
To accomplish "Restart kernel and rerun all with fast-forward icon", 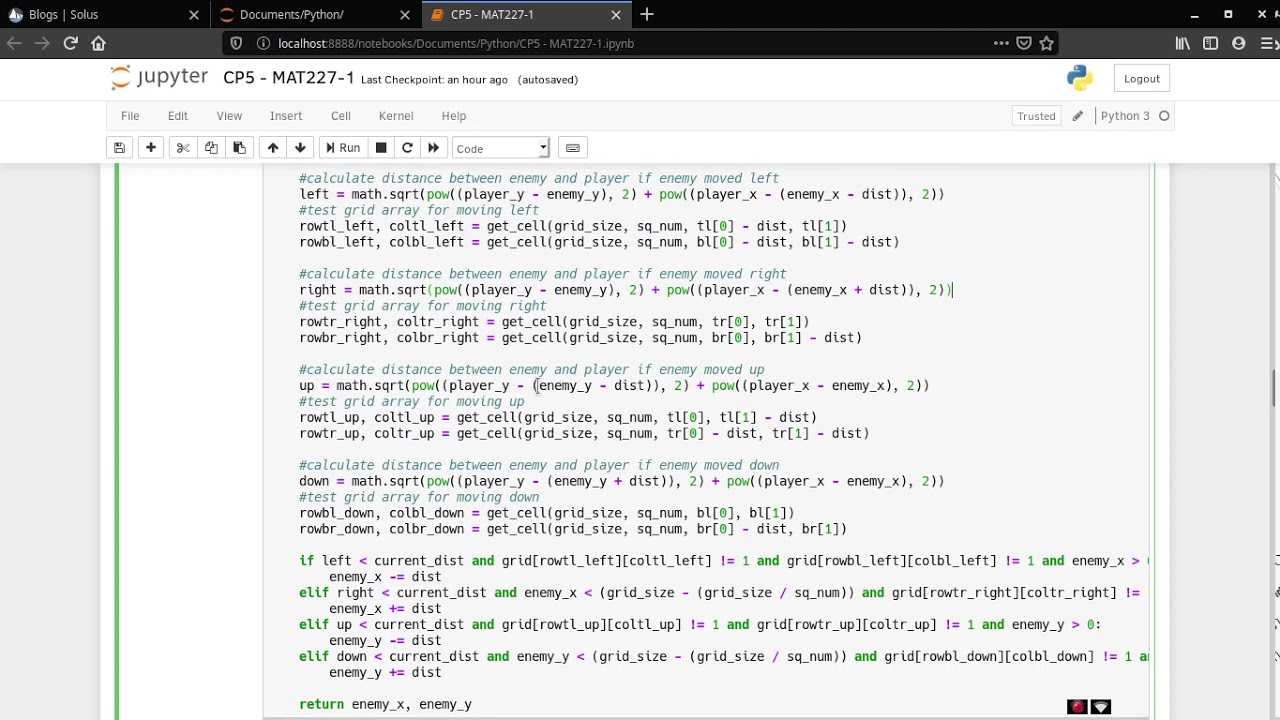I will [x=433, y=148].
